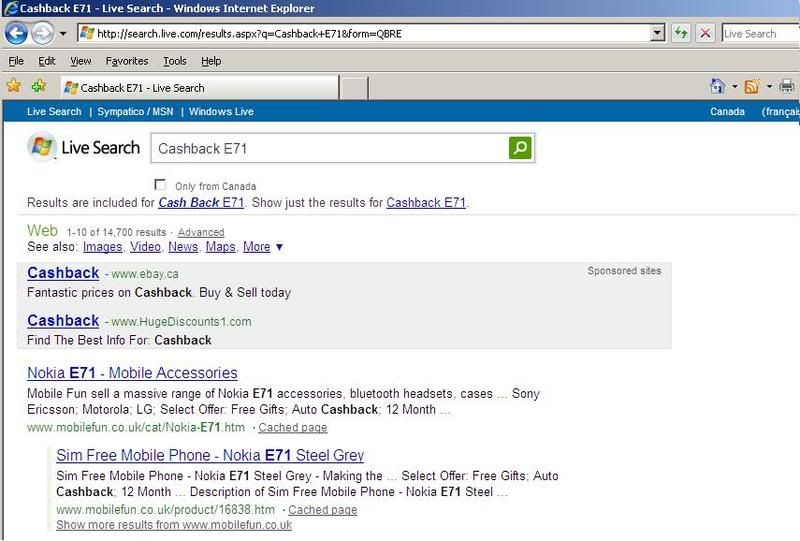800x541 pixels.
Task: Click the Canada region link
Action: tap(727, 112)
